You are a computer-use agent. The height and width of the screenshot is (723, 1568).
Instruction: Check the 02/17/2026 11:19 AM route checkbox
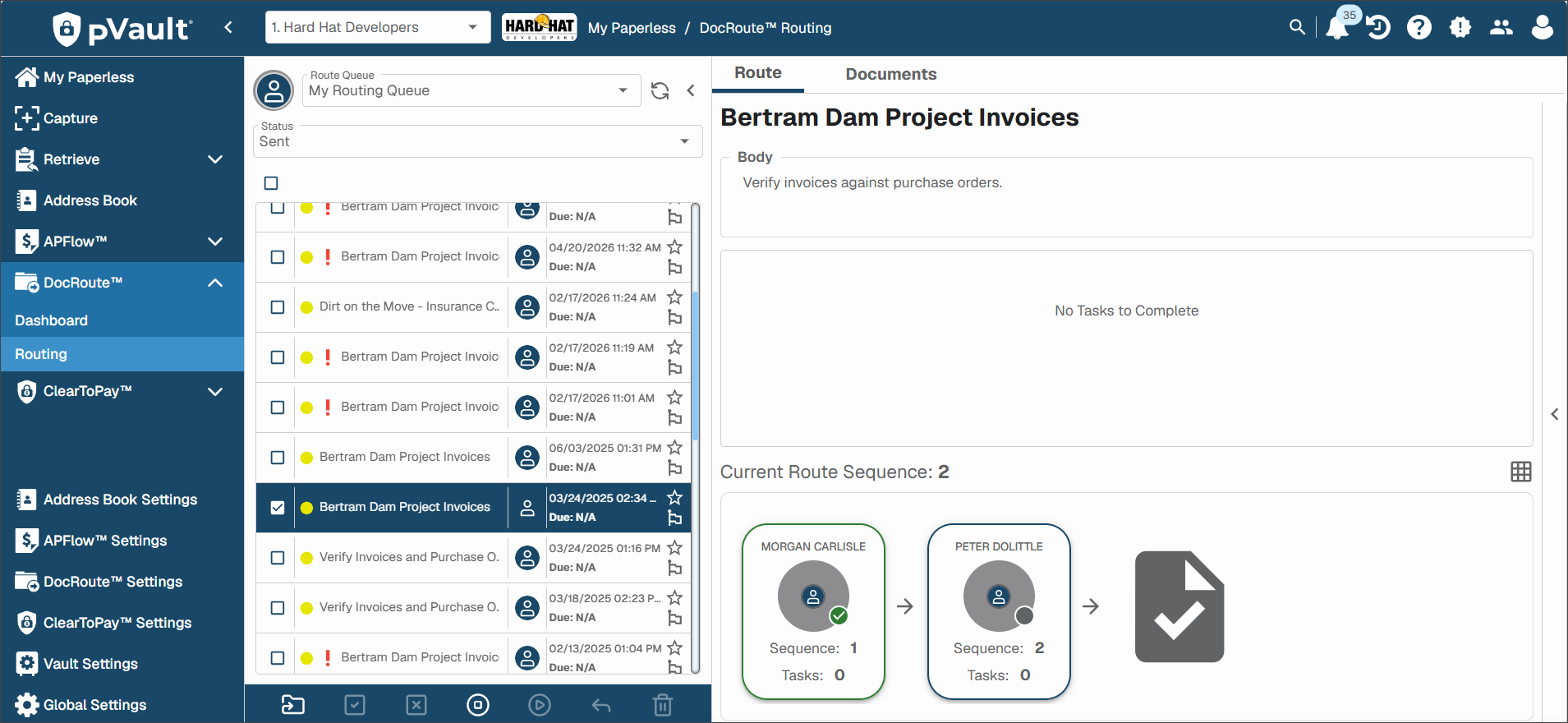click(x=278, y=357)
